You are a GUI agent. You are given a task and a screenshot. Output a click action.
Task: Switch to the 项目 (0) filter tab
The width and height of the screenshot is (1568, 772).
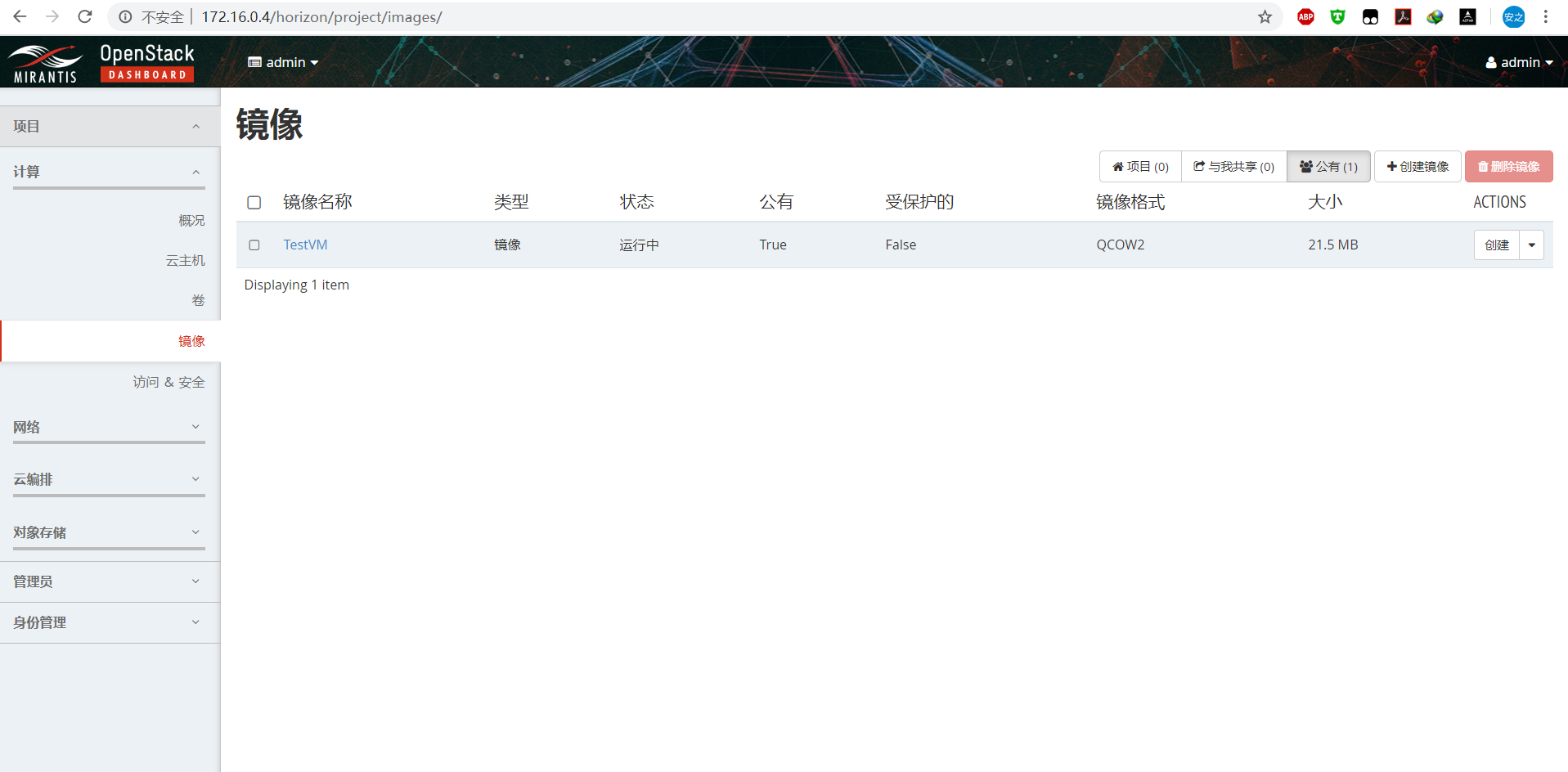pyautogui.click(x=1139, y=166)
